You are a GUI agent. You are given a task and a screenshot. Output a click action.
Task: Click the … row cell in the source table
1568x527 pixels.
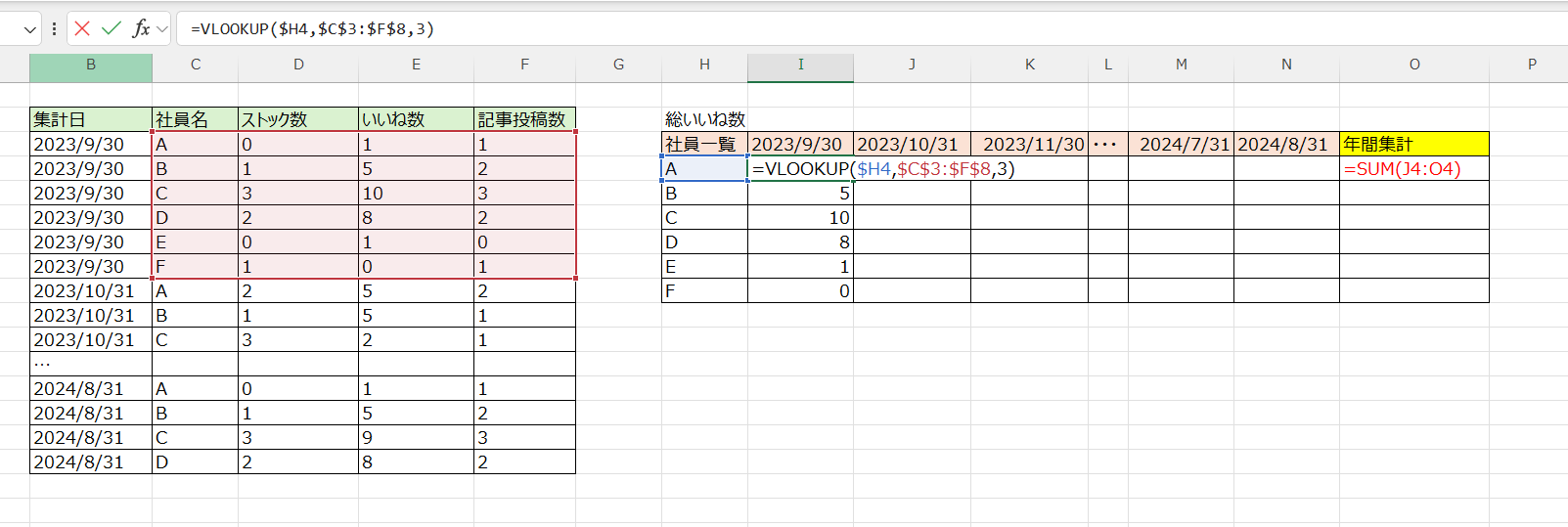click(91, 364)
